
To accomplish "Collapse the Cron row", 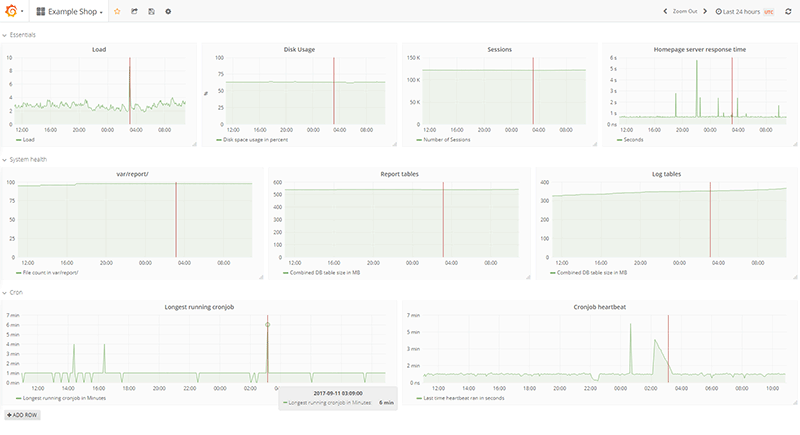I will click(x=14, y=292).
